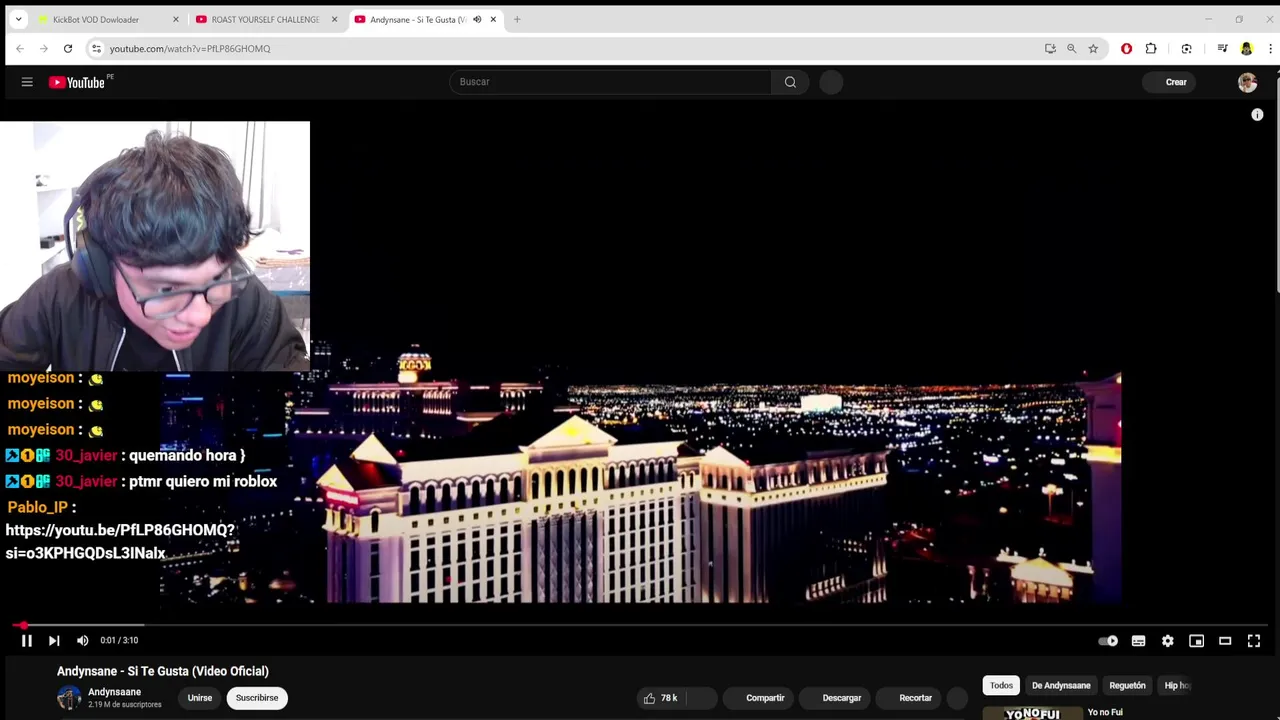This screenshot has width=1280, height=720.
Task: Click the voice search microphone button
Action: [831, 82]
